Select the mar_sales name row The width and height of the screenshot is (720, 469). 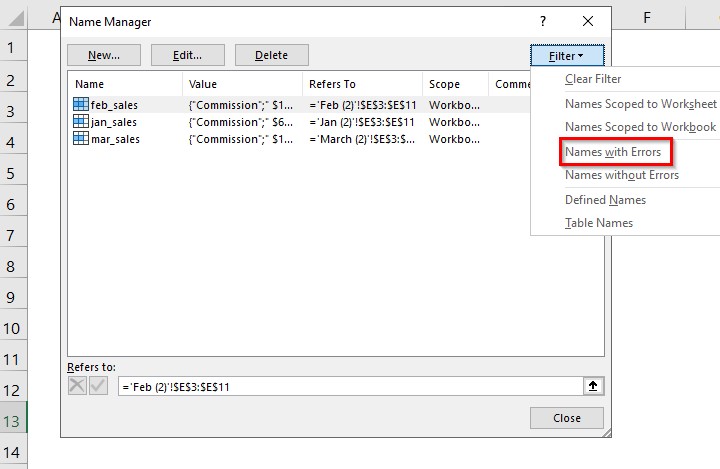click(298, 139)
